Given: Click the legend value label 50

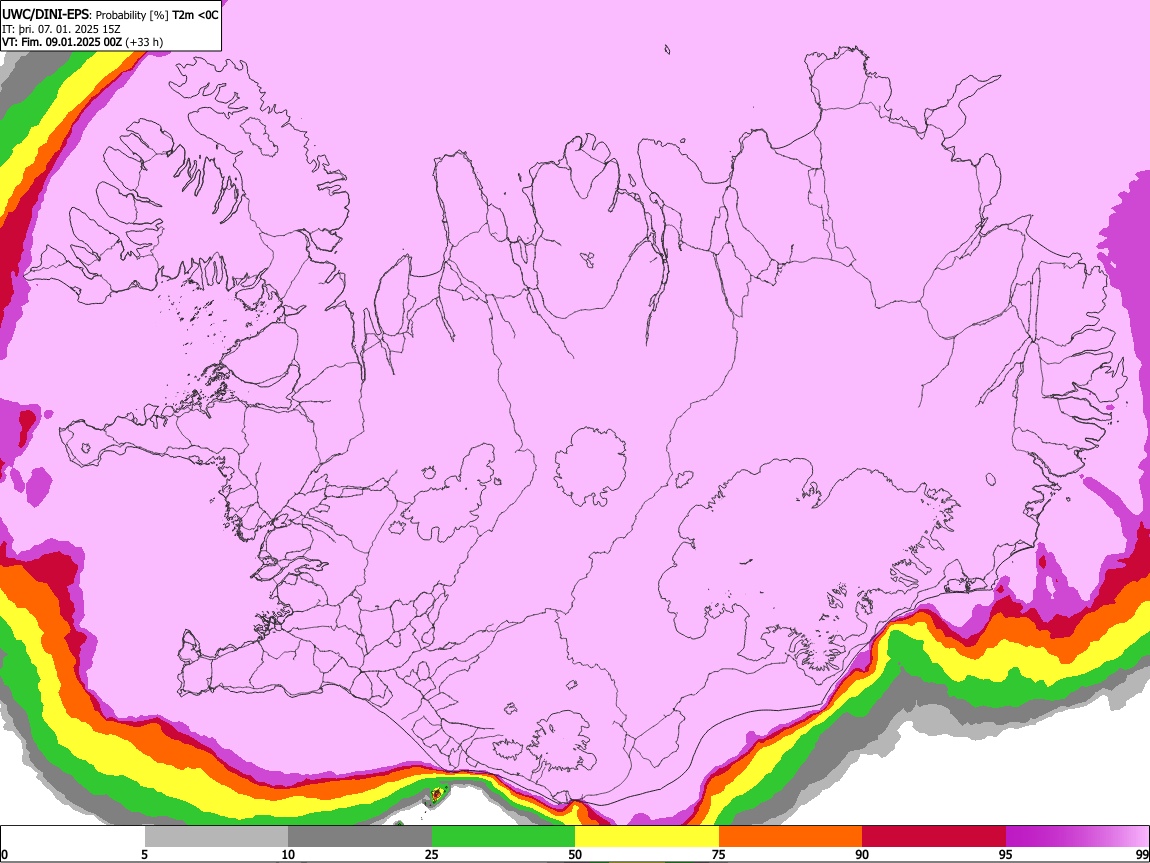Looking at the screenshot, I should coord(575,854).
